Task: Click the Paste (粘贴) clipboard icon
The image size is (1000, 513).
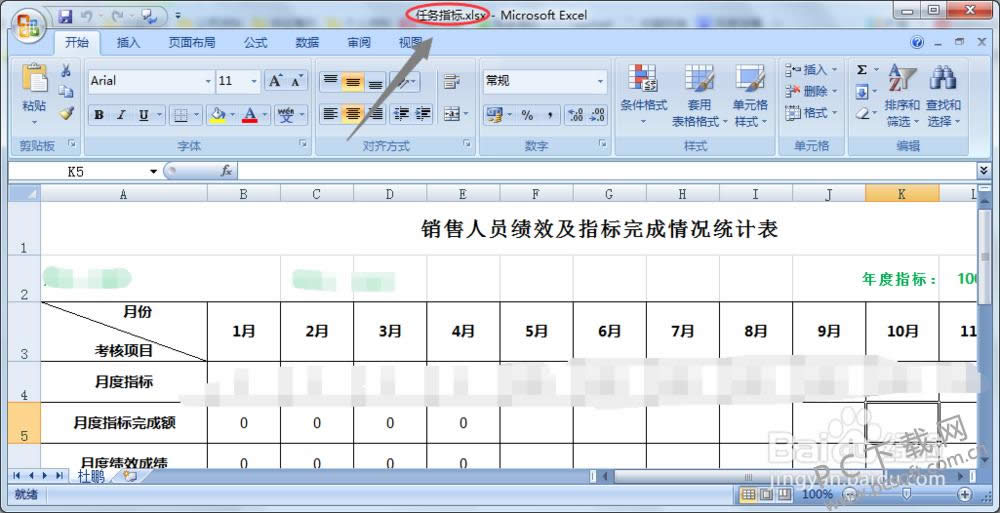Action: (34, 80)
